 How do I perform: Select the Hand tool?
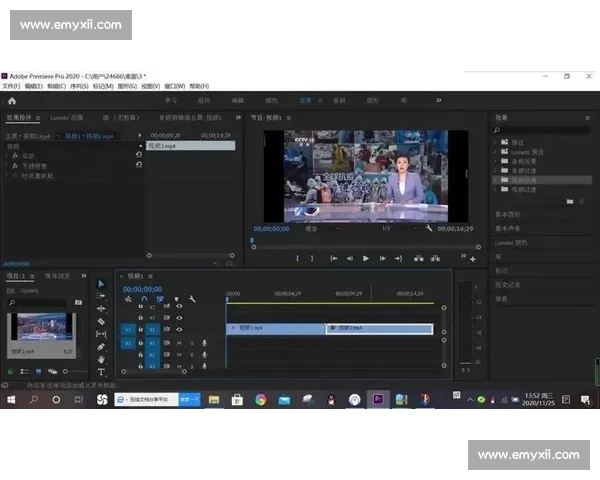tap(101, 359)
